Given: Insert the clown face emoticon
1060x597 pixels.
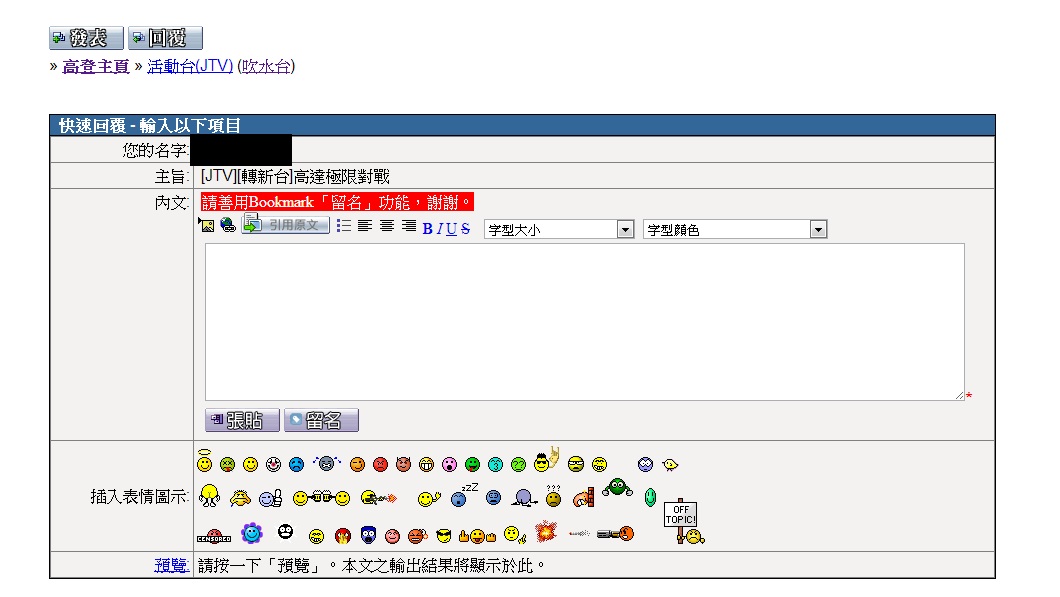Looking at the screenshot, I should pos(273,465).
